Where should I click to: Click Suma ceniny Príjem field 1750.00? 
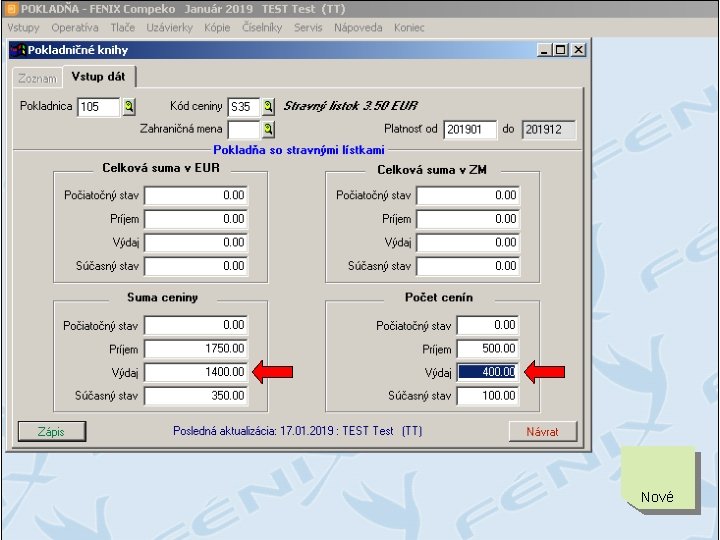pos(196,349)
